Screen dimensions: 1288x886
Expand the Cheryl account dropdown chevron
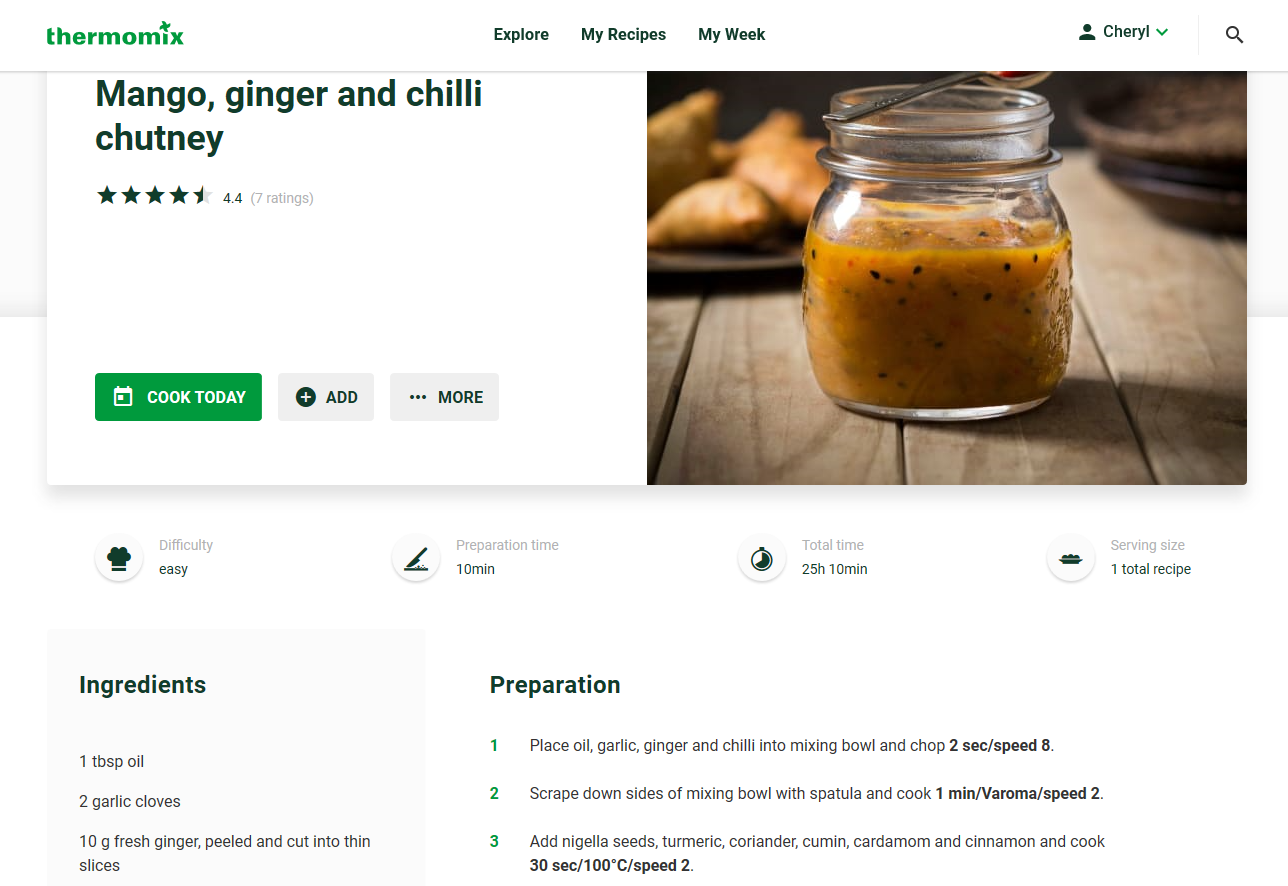(1162, 32)
